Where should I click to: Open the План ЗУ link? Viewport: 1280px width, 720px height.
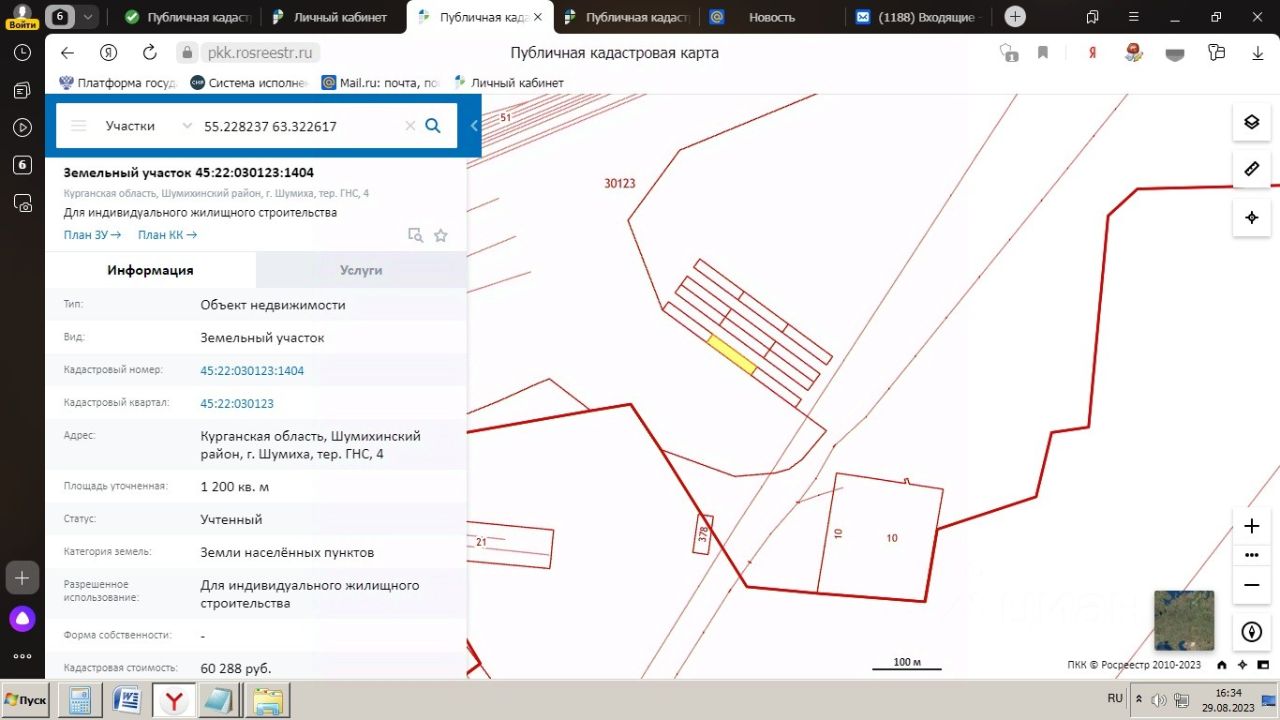[92, 235]
